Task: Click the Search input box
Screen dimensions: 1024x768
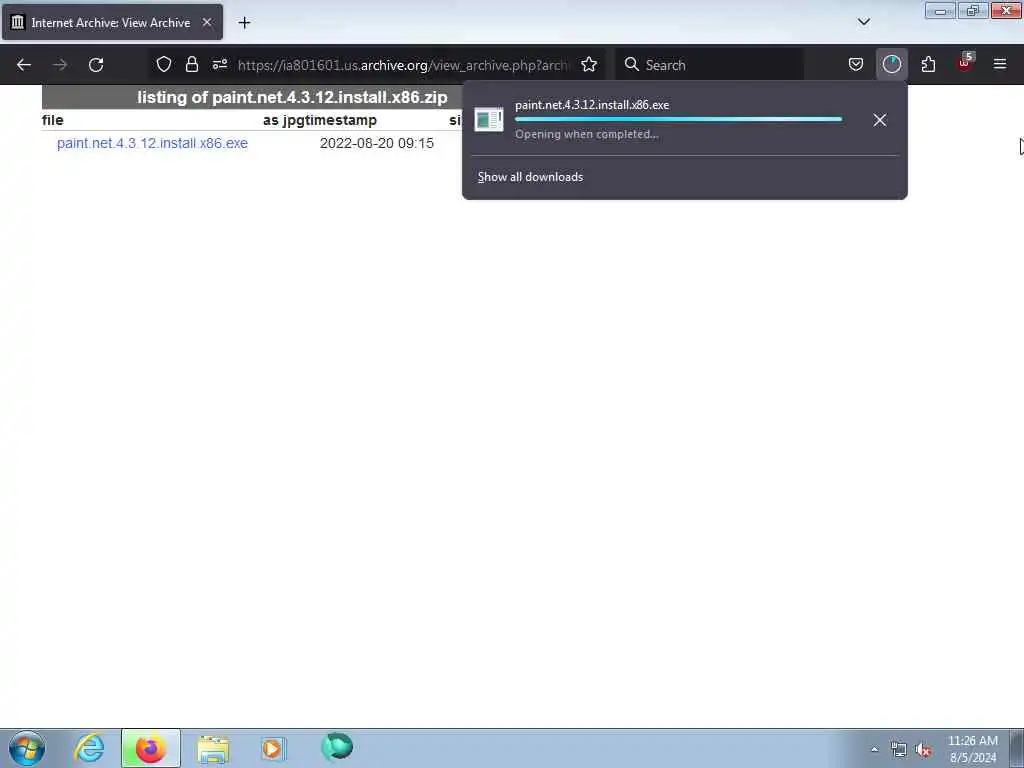Action: 709,65
